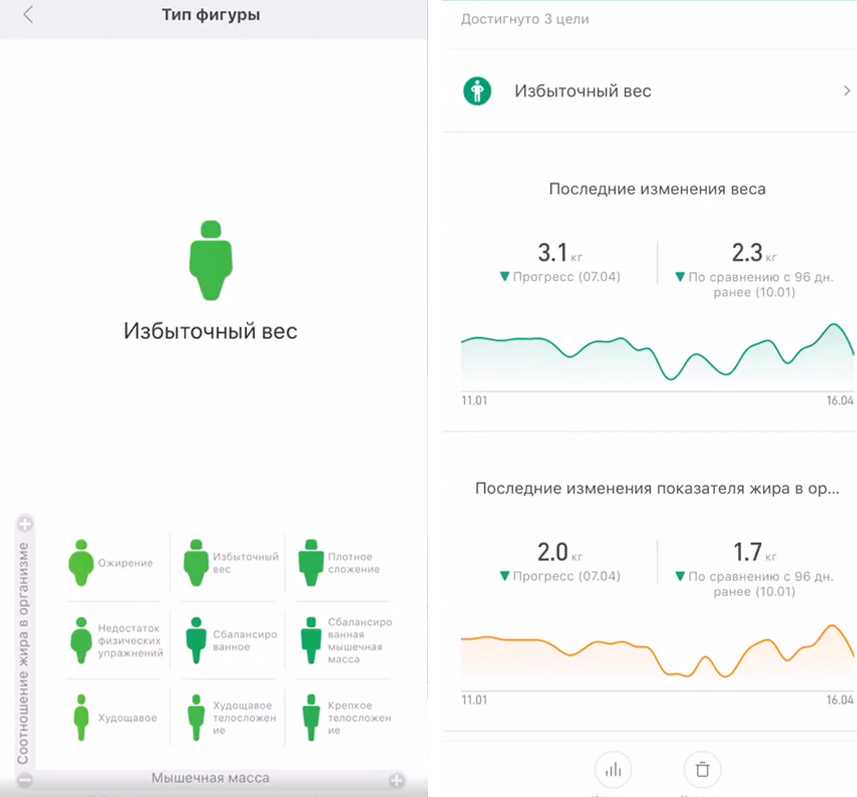Select the Крепкое телосложение figure icon
This screenshot has height=797, width=857.
[x=312, y=718]
